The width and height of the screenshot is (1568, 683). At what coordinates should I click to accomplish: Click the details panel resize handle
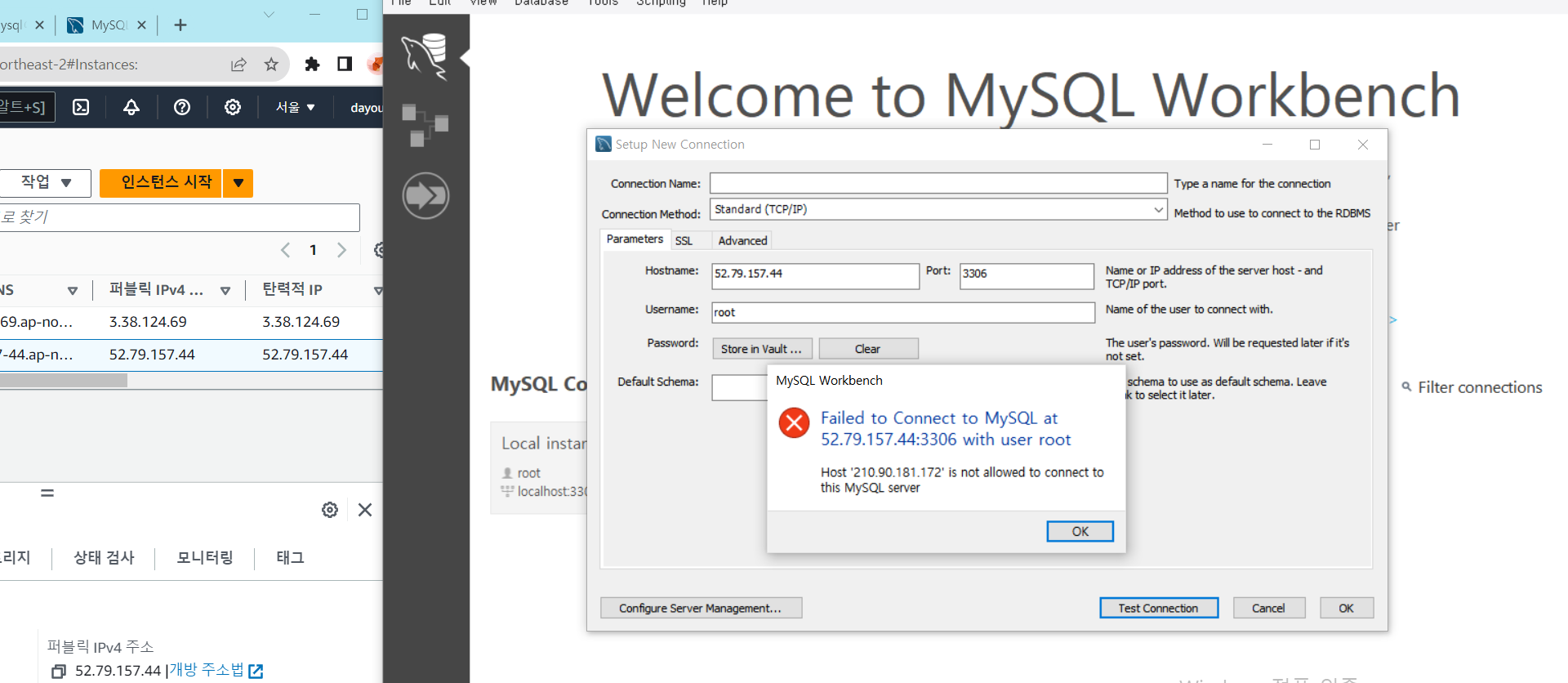47,493
